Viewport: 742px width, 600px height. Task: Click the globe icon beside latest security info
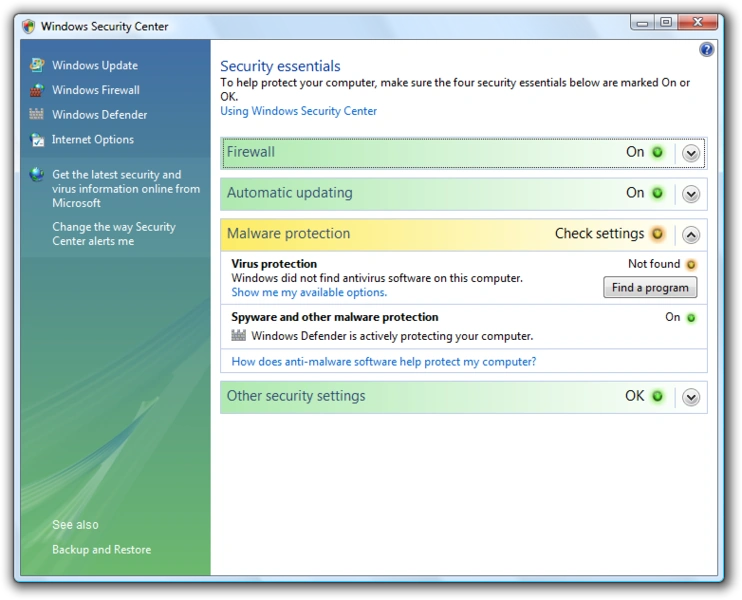36,175
